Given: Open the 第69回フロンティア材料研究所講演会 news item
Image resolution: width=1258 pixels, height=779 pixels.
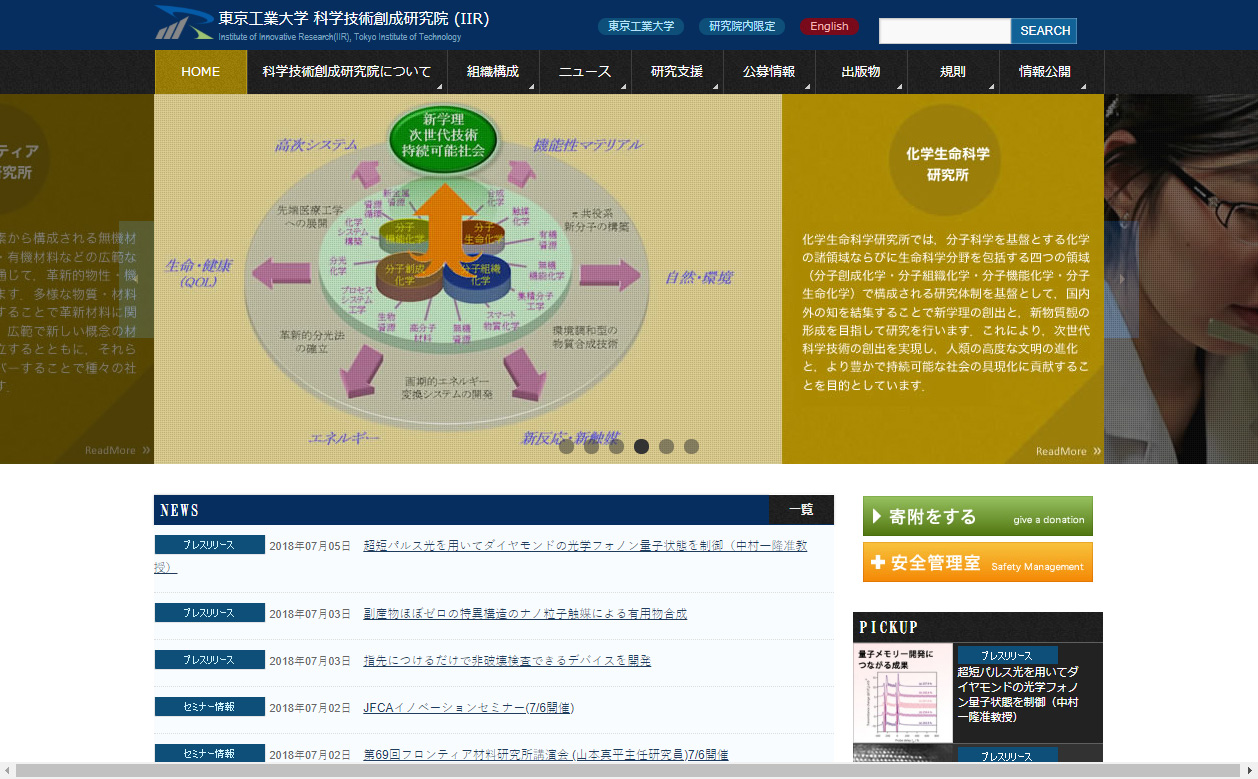Looking at the screenshot, I should 545,754.
